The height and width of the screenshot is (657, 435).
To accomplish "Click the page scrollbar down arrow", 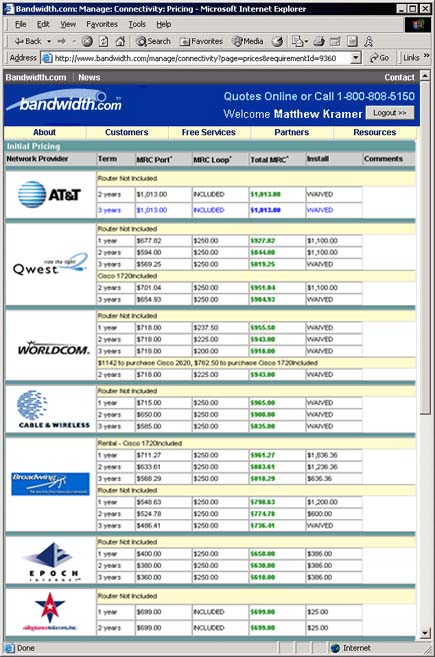I will (425, 633).
